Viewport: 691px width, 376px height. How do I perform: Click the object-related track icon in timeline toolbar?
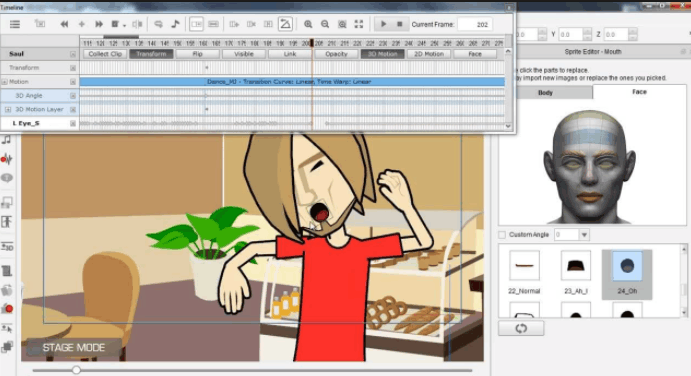coord(40,24)
